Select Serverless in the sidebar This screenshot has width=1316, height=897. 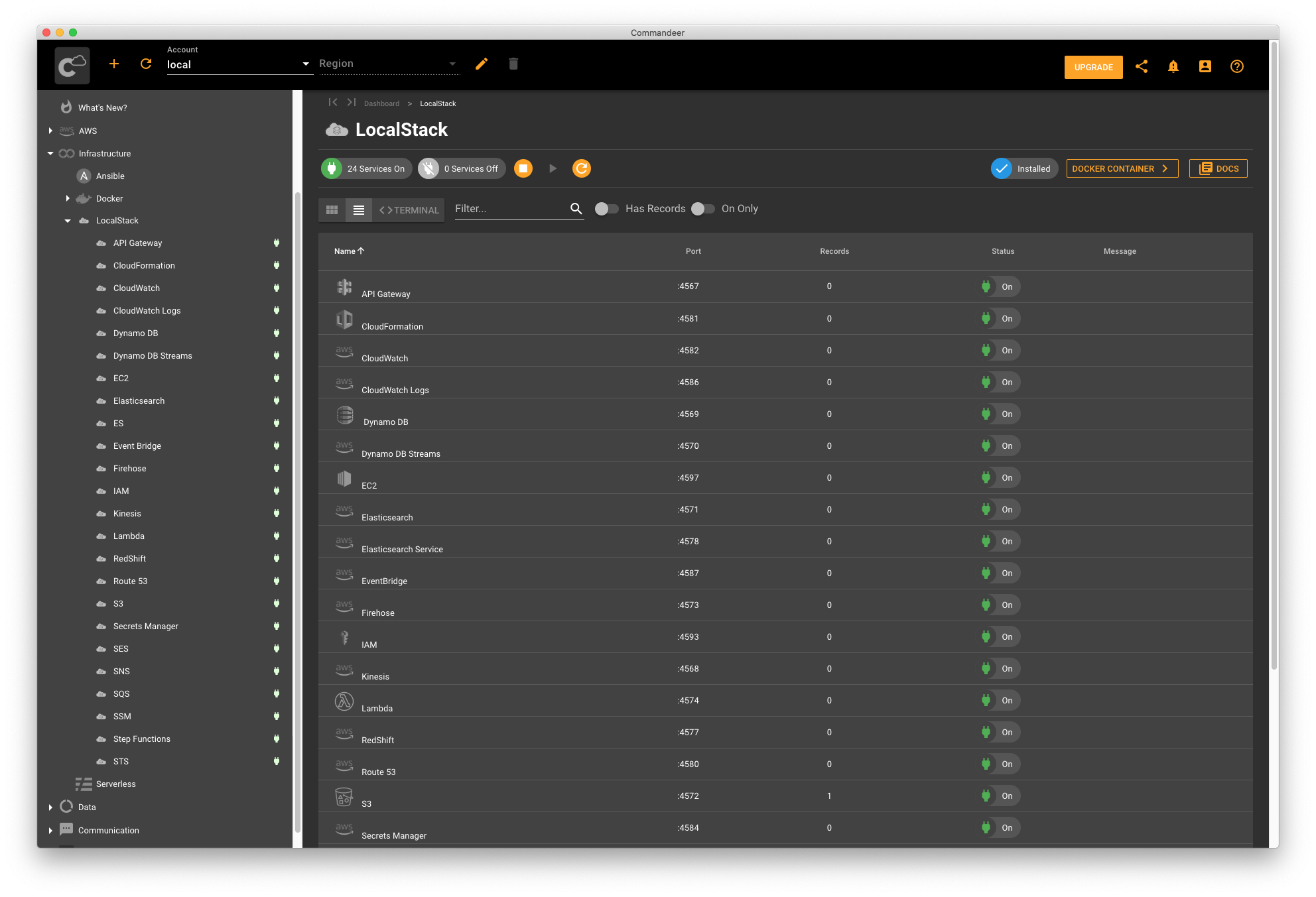click(x=115, y=784)
